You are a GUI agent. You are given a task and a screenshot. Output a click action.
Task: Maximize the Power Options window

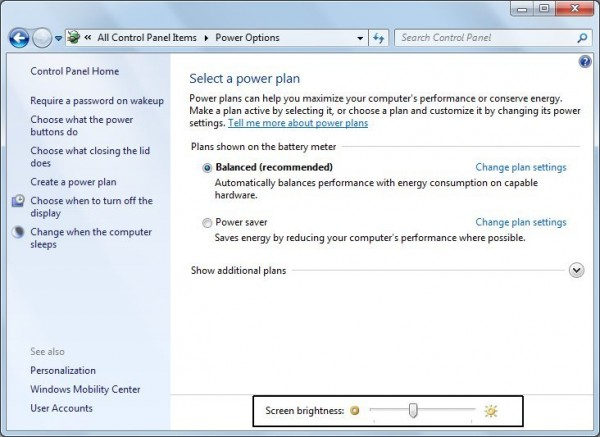click(x=544, y=9)
